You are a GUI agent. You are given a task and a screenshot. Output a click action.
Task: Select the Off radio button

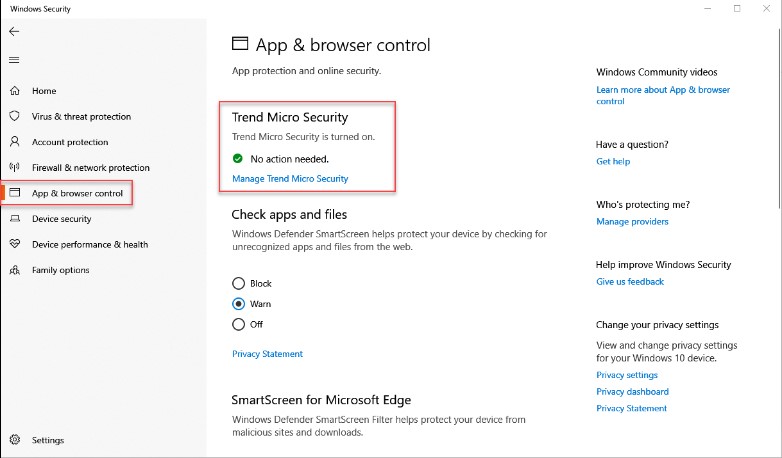pyautogui.click(x=238, y=324)
